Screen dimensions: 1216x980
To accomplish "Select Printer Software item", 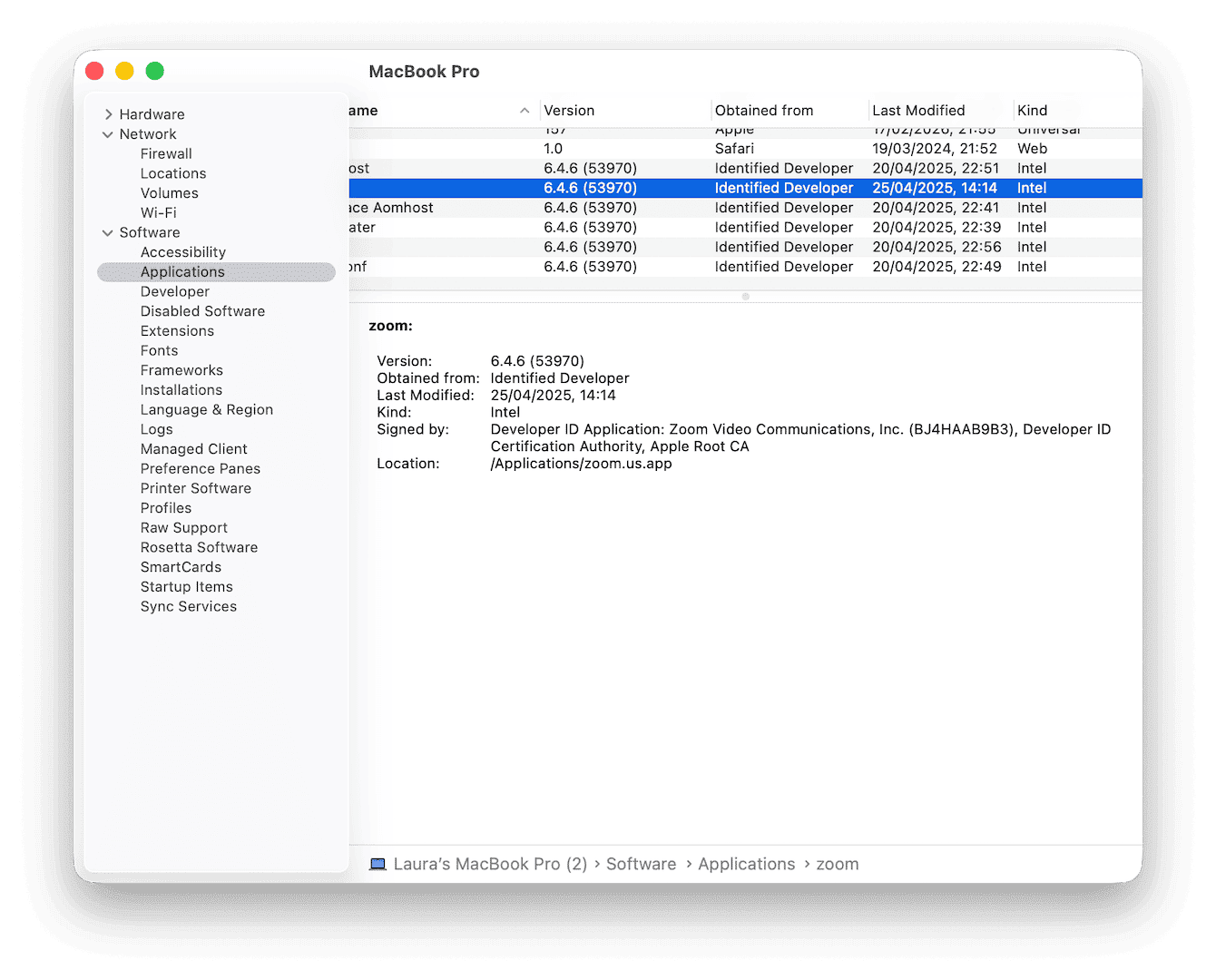I will (196, 488).
